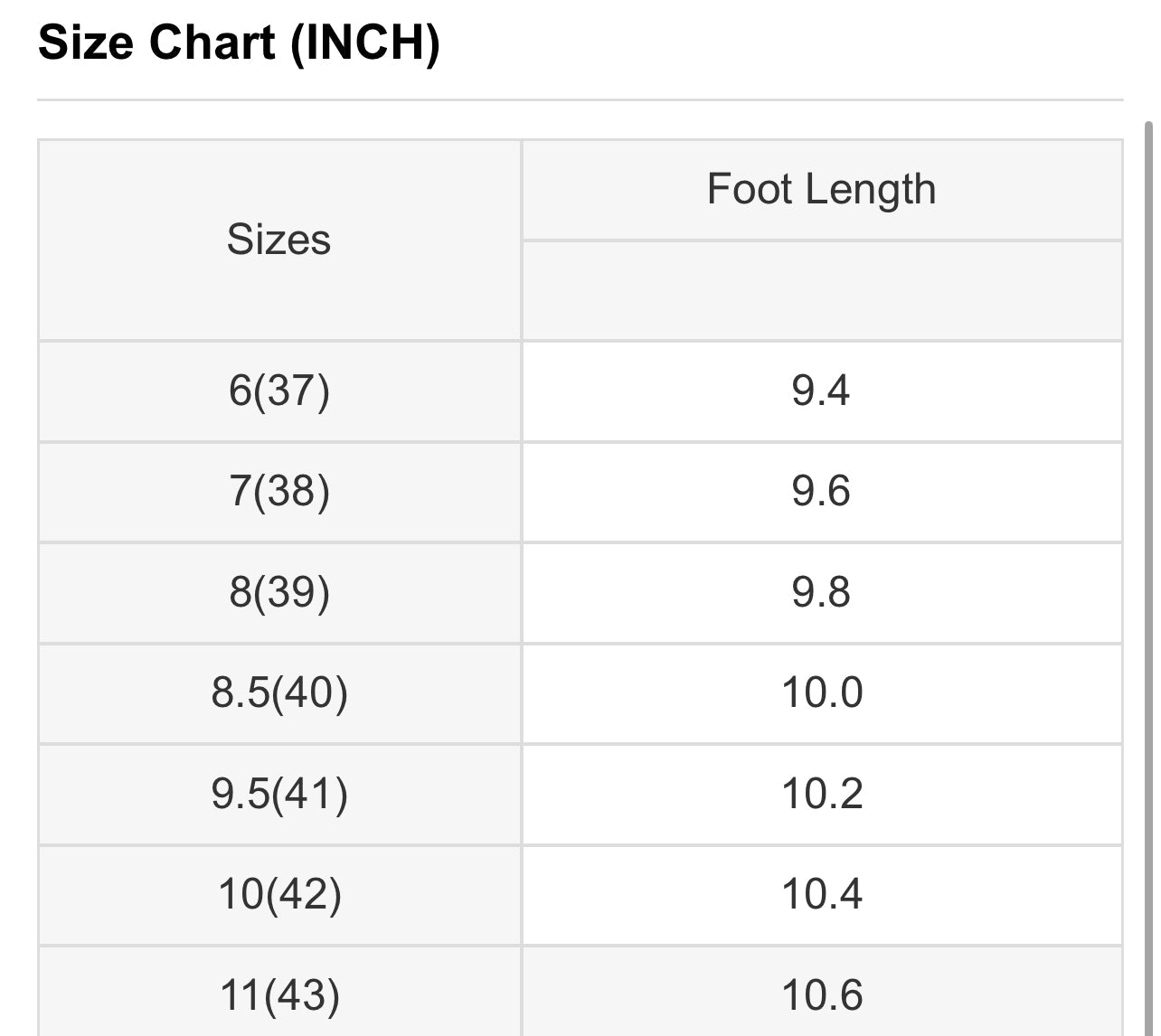Screen dimensions: 1161x1036
Task: Click the 9.8 foot length value
Action: pos(821,593)
